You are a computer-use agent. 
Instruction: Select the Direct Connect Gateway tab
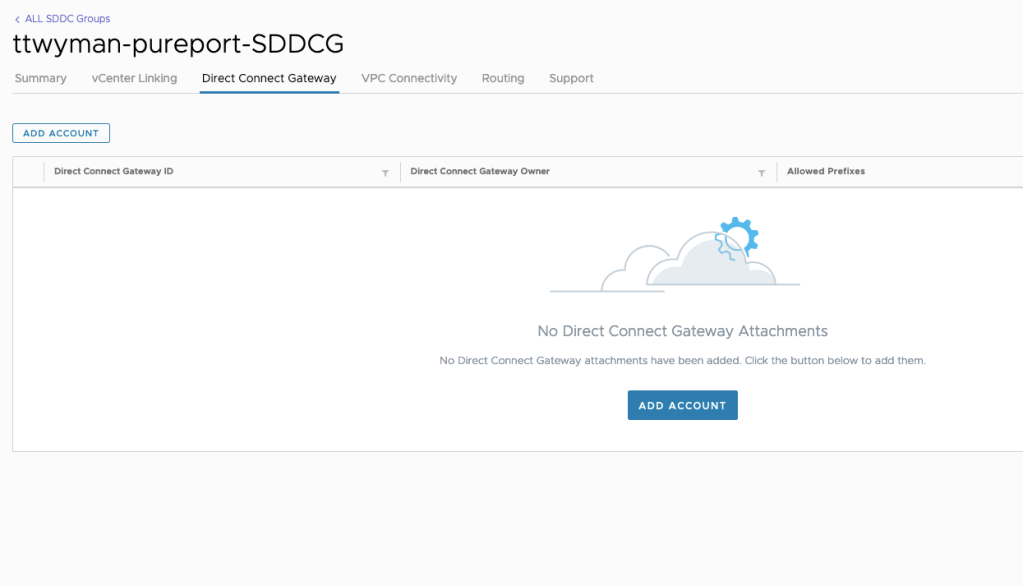269,78
